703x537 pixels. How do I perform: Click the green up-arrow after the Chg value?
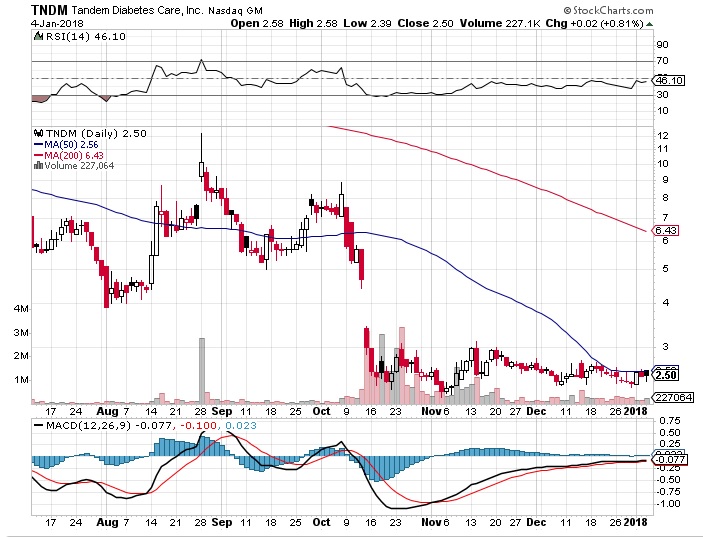(650, 24)
